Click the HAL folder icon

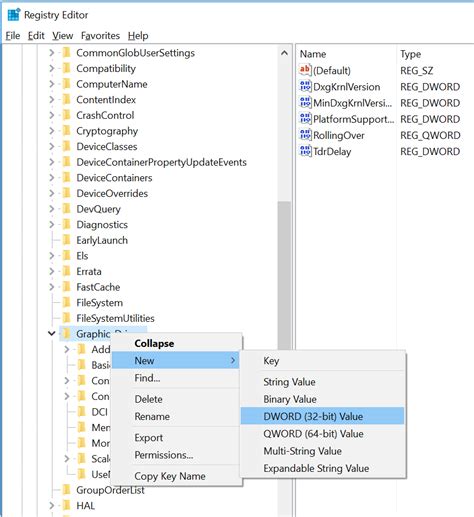coord(67,505)
